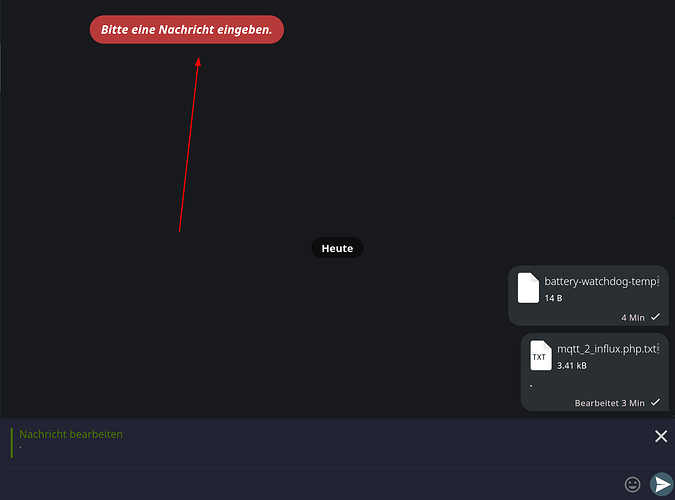The image size is (675, 500).
Task: Click the battery-watchdog-temp file icon
Action: [528, 288]
